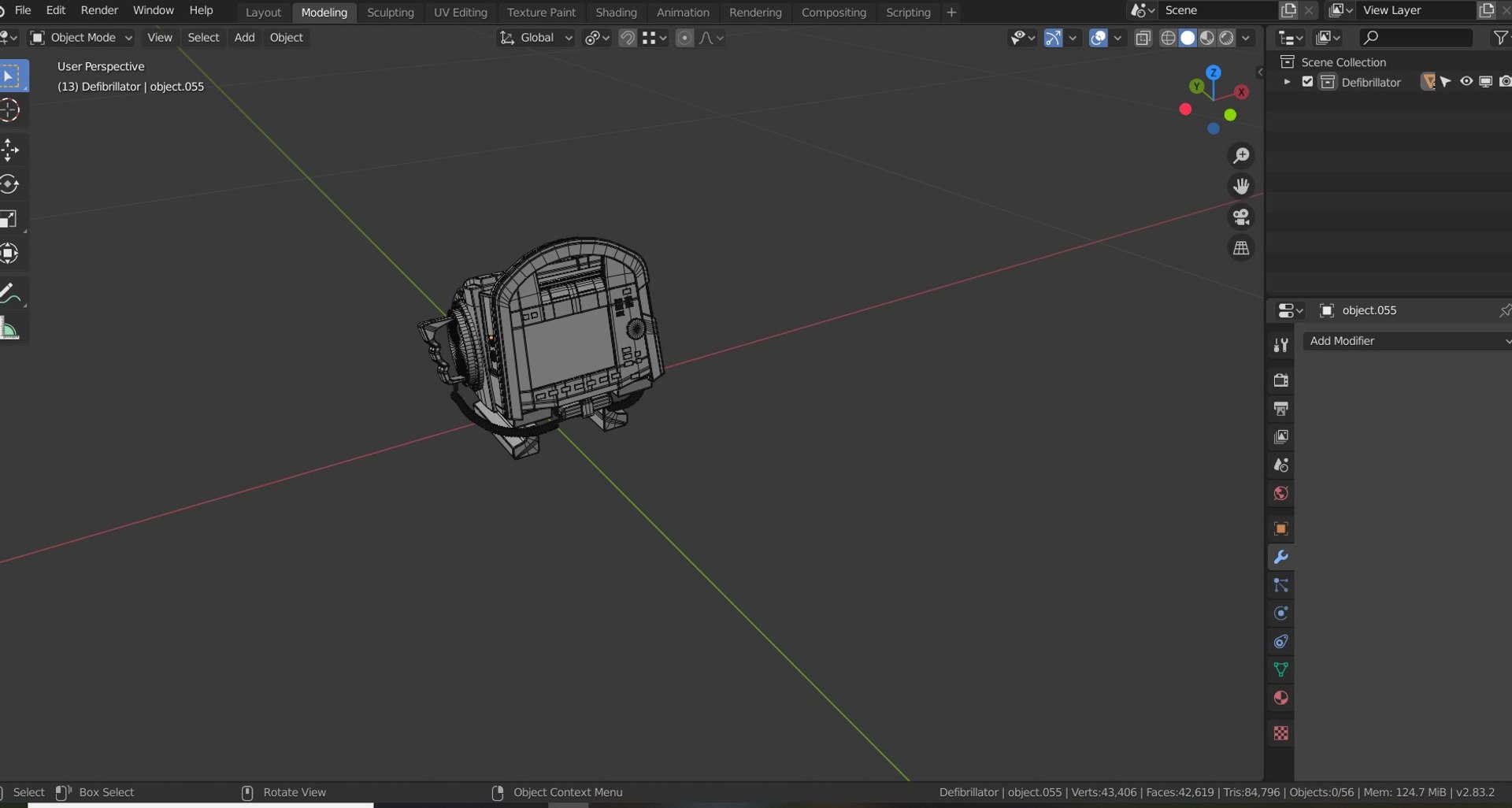Open Object Mode dropdown

click(80, 38)
